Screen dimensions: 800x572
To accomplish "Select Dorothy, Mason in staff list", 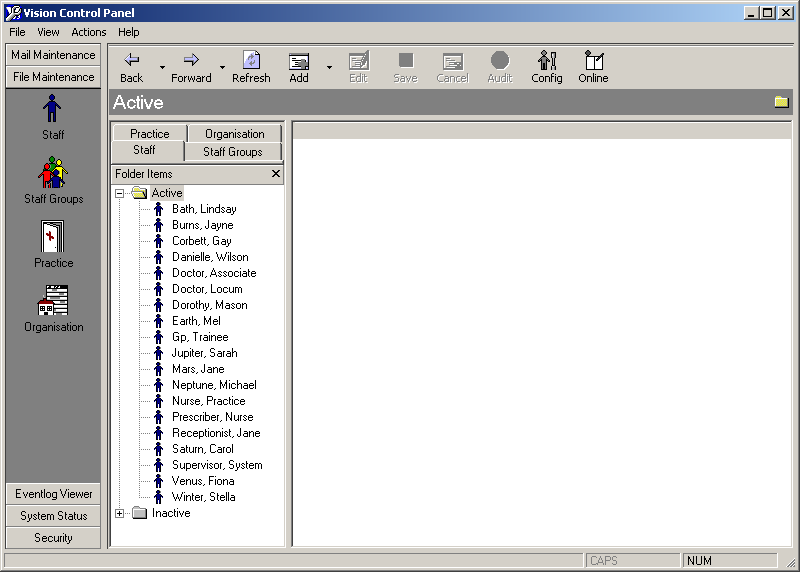I will (210, 305).
